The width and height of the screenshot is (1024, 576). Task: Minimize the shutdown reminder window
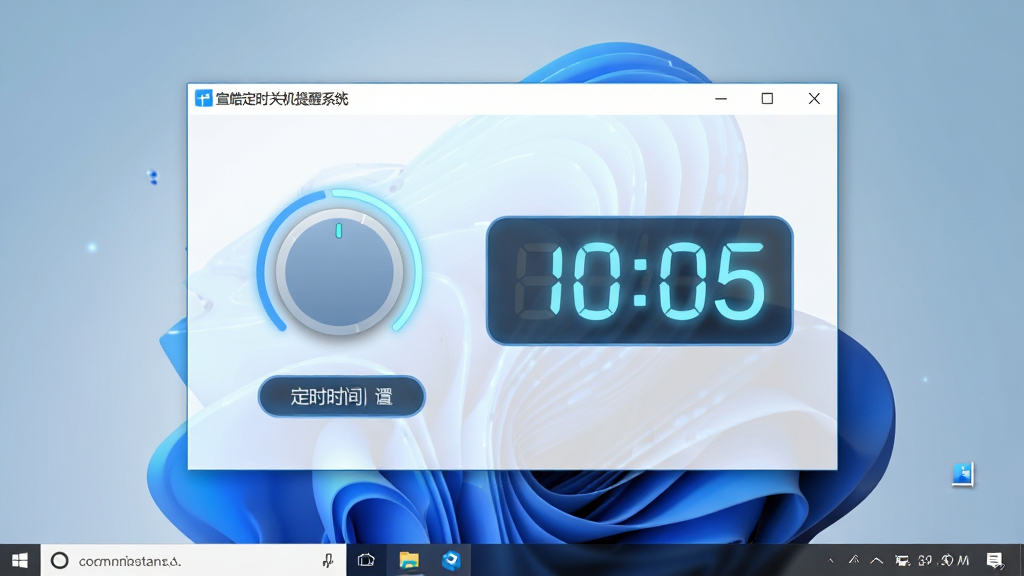[721, 99]
